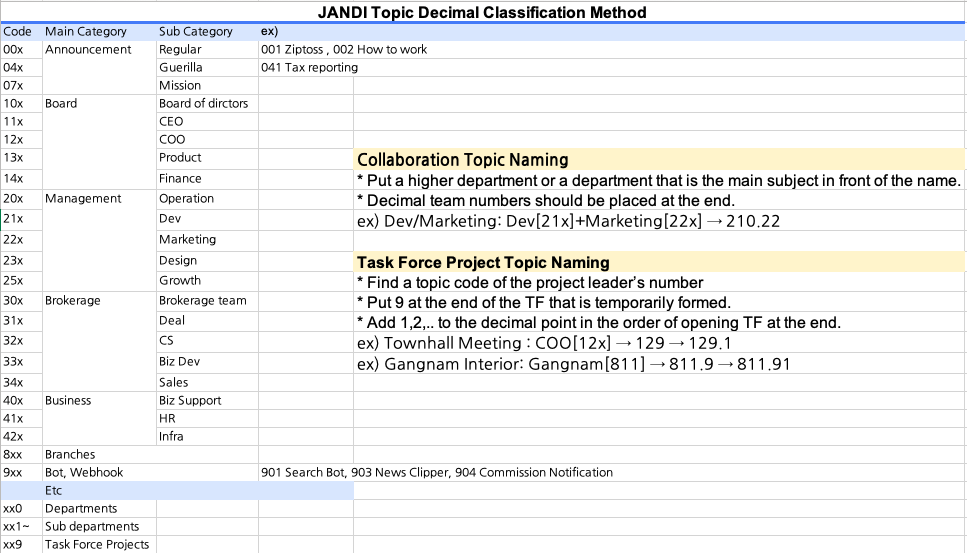
Task: Select the code cell 'xx0'
Action: (x=22, y=508)
